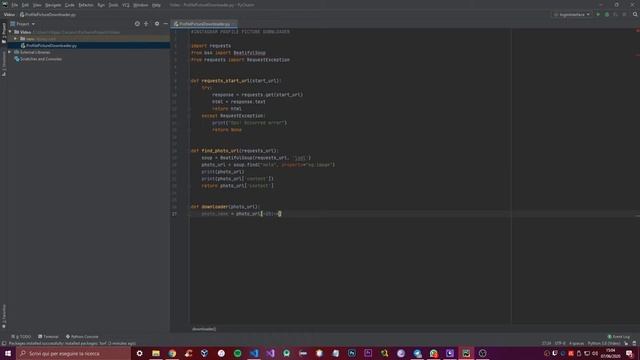Open the View menu
The image size is (640, 360).
(37, 5)
